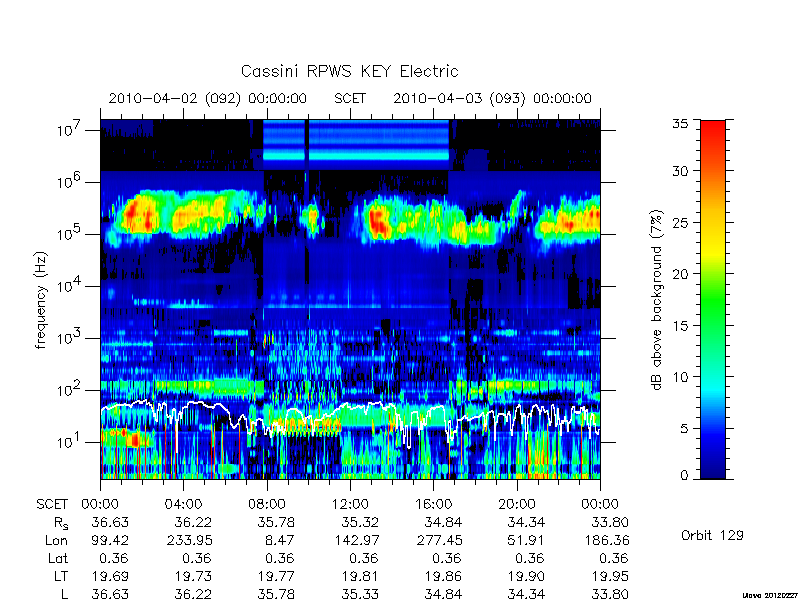Click the 10 value on the color scale
Screen dimensions: 800x600
click(680, 377)
